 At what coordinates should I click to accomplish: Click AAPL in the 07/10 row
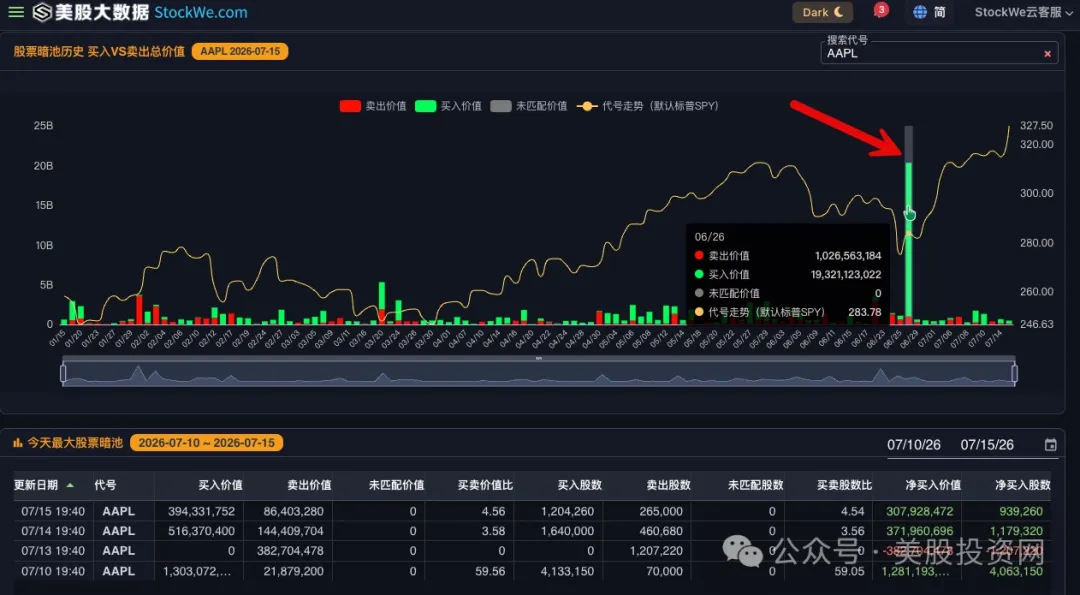118,571
